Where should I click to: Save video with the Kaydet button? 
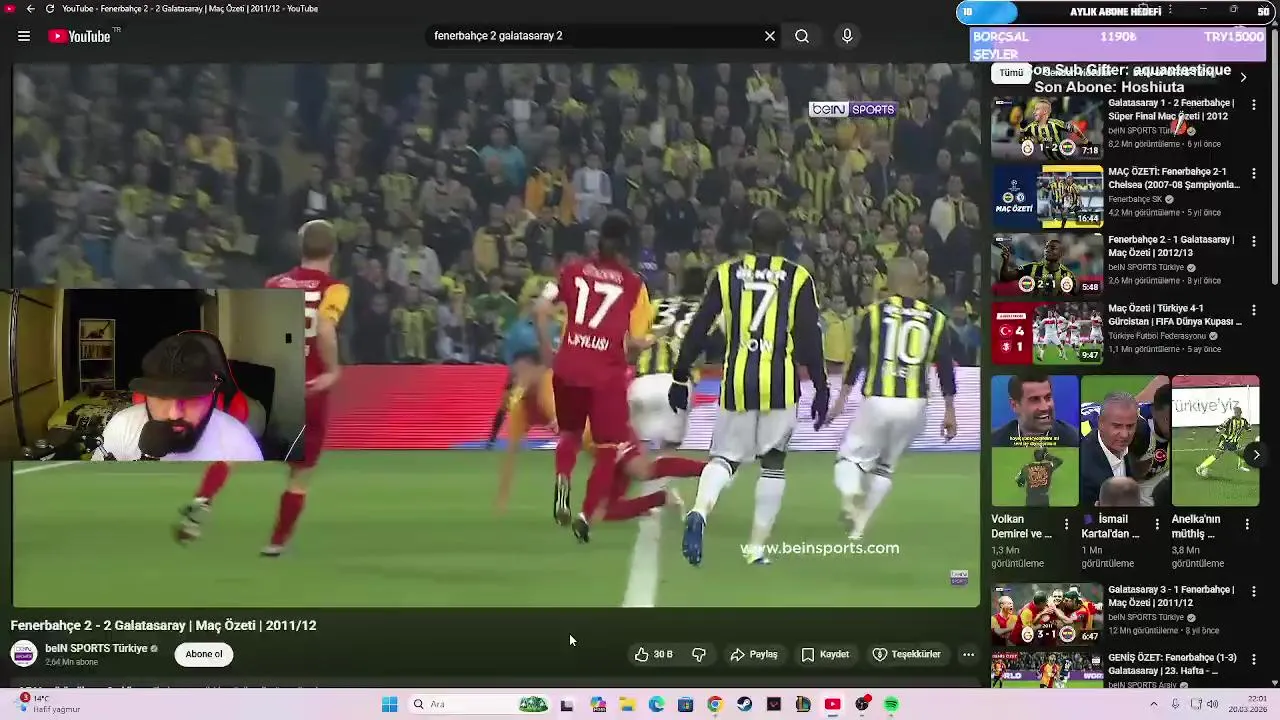tap(825, 654)
